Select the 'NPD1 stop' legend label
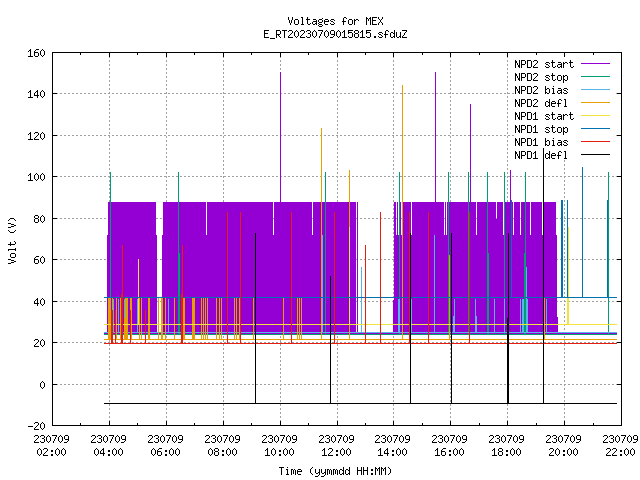640x480 pixels. (541, 129)
